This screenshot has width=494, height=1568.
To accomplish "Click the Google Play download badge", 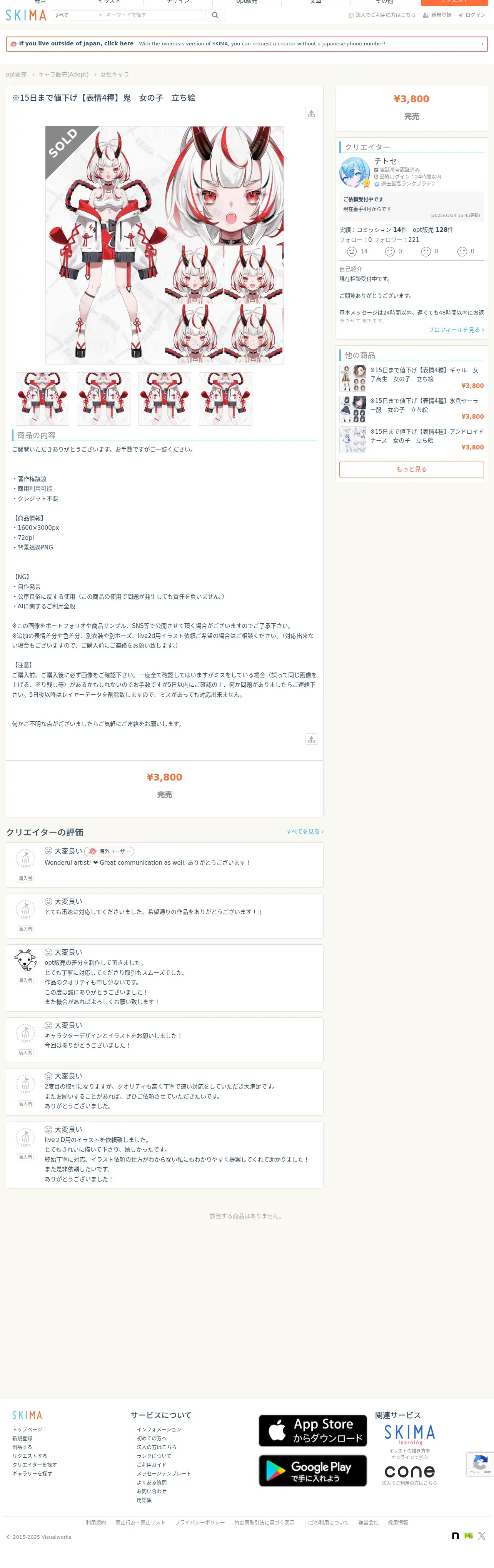I will [x=312, y=1471].
